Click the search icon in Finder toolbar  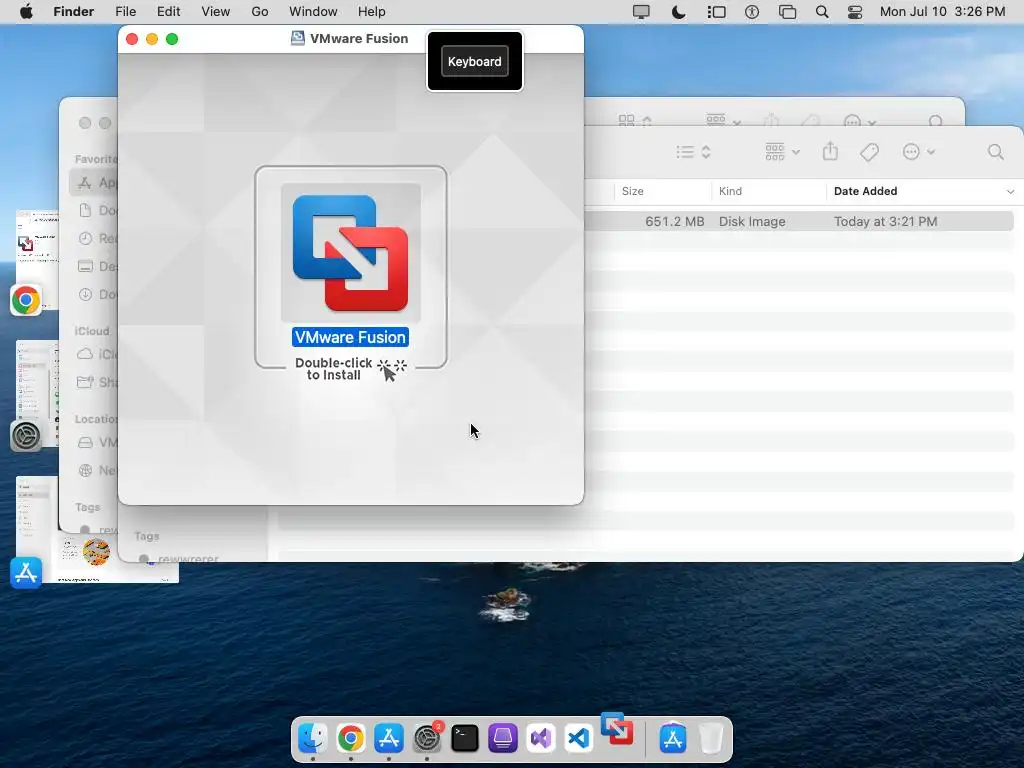coord(995,152)
